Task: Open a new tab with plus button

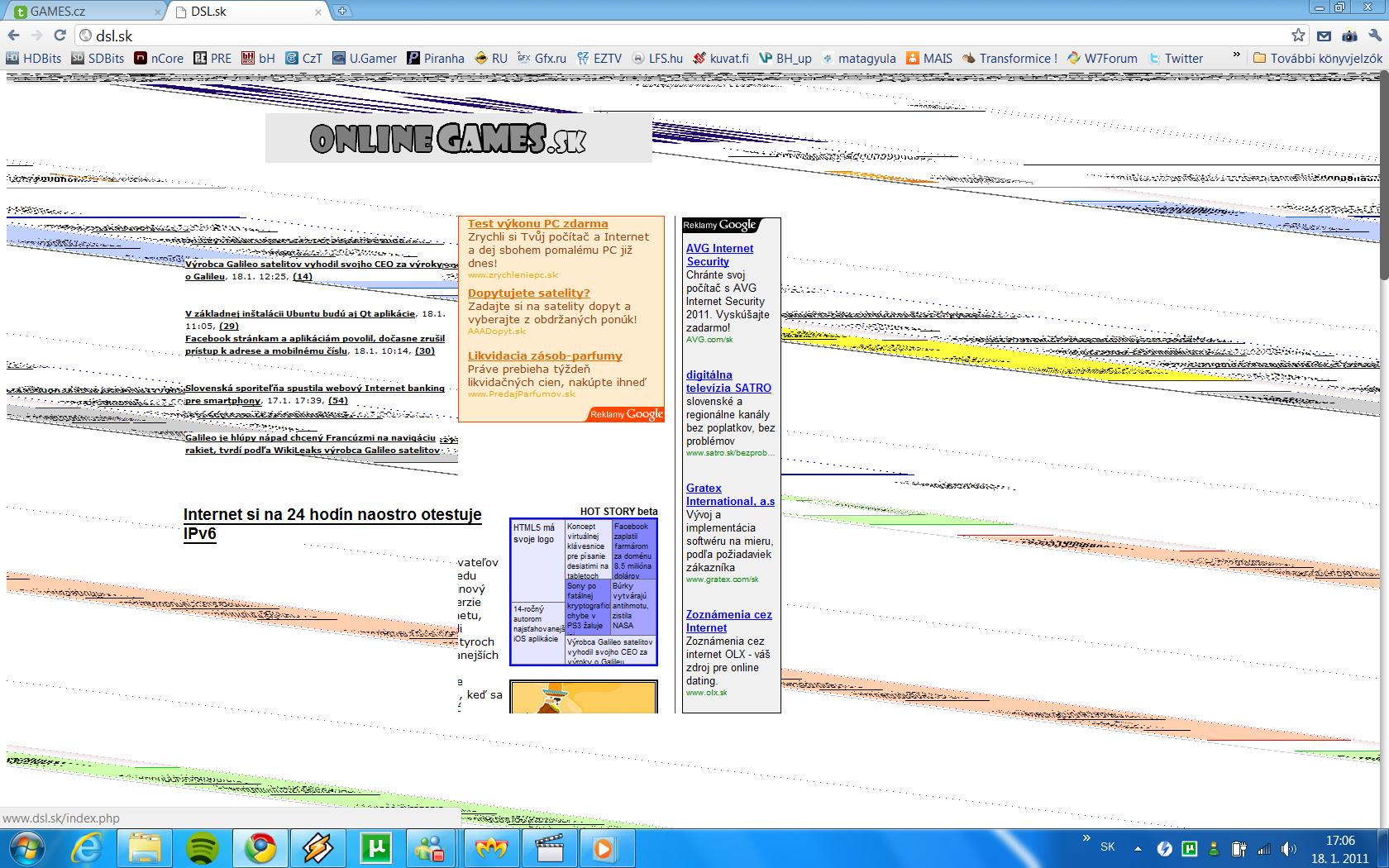Action: point(341,12)
